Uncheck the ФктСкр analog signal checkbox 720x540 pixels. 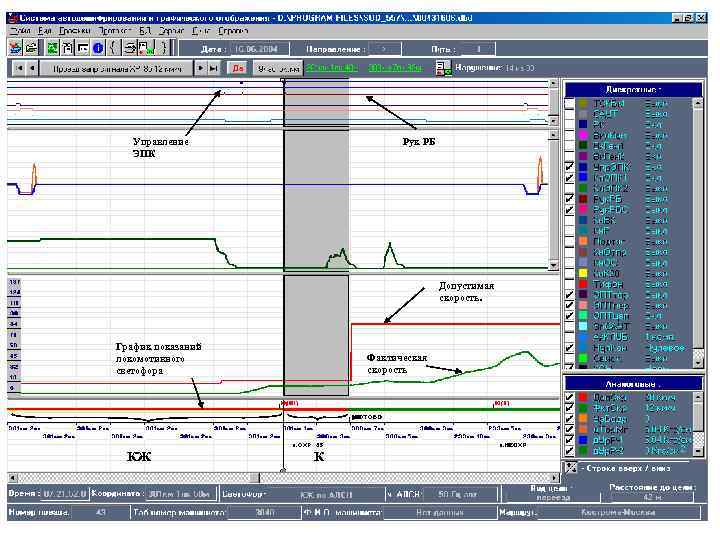[x=569, y=408]
